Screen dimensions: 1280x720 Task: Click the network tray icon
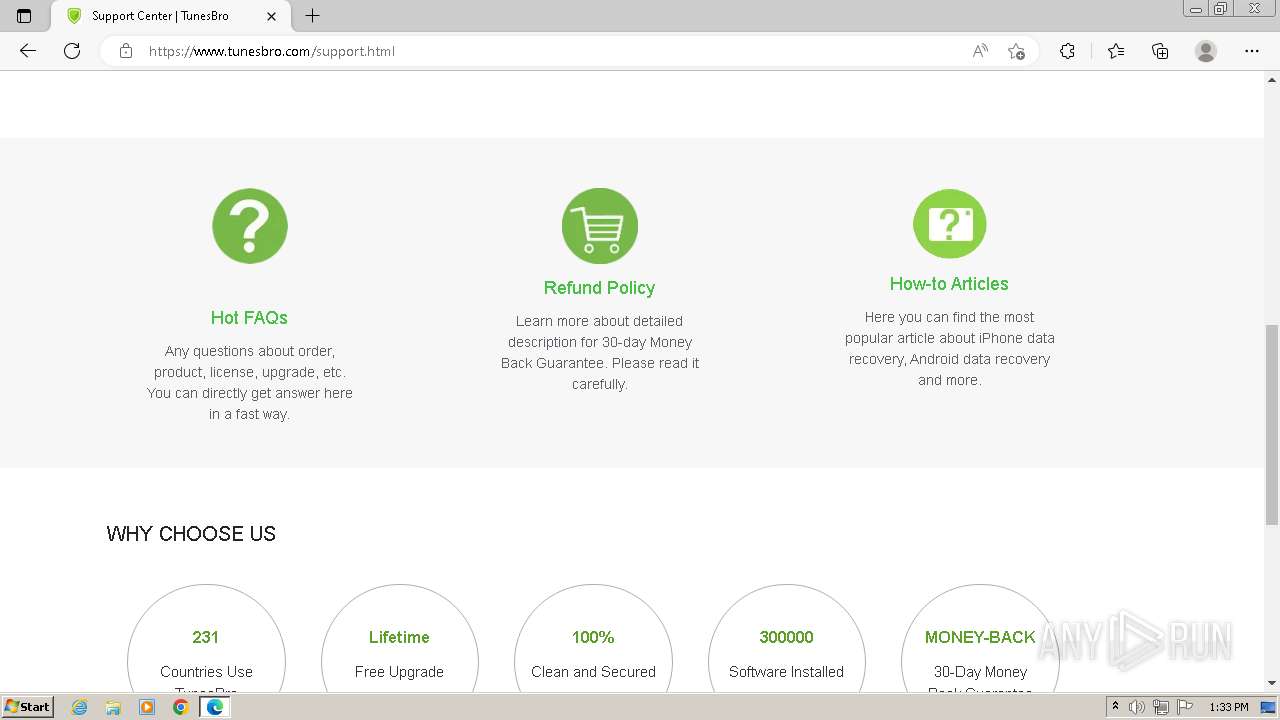pos(1161,707)
